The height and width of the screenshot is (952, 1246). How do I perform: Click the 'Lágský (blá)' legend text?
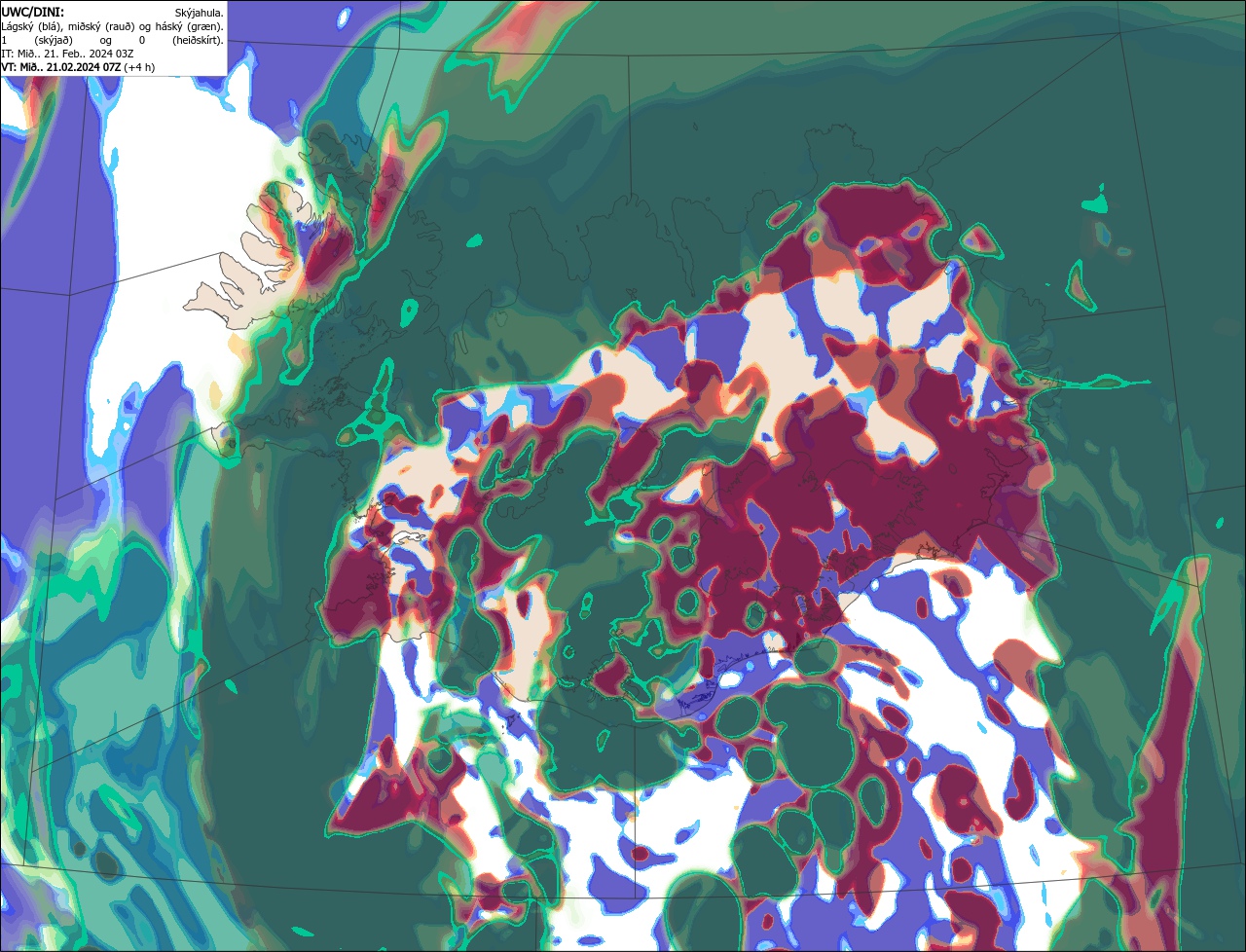[31, 27]
